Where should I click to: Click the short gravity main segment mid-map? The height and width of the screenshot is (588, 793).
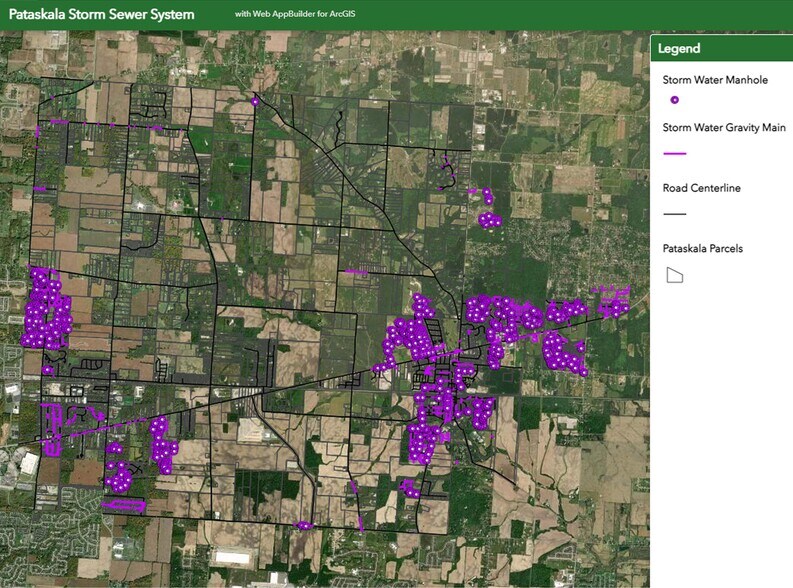(x=356, y=271)
